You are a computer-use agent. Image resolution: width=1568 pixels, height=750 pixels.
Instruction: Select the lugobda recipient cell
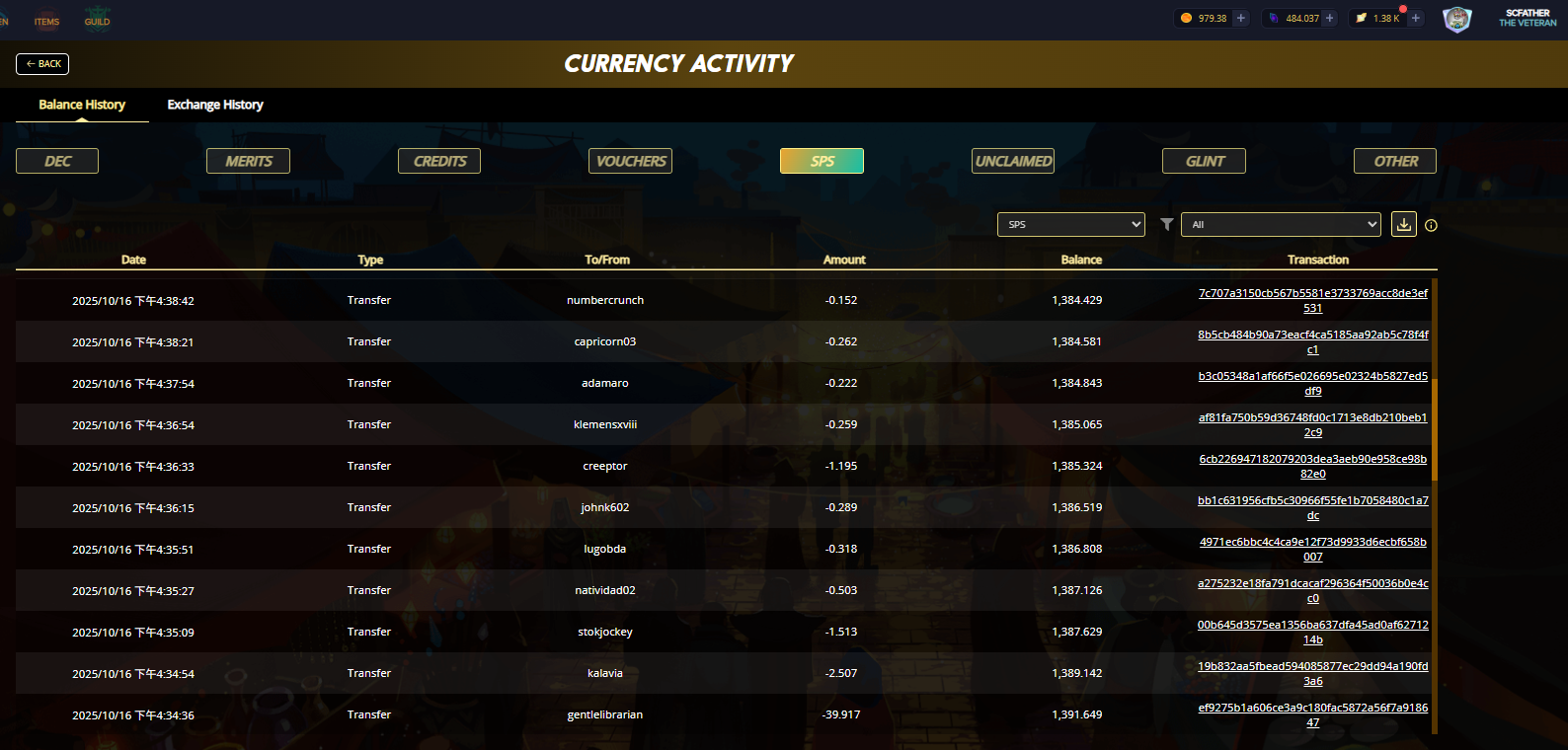point(605,549)
